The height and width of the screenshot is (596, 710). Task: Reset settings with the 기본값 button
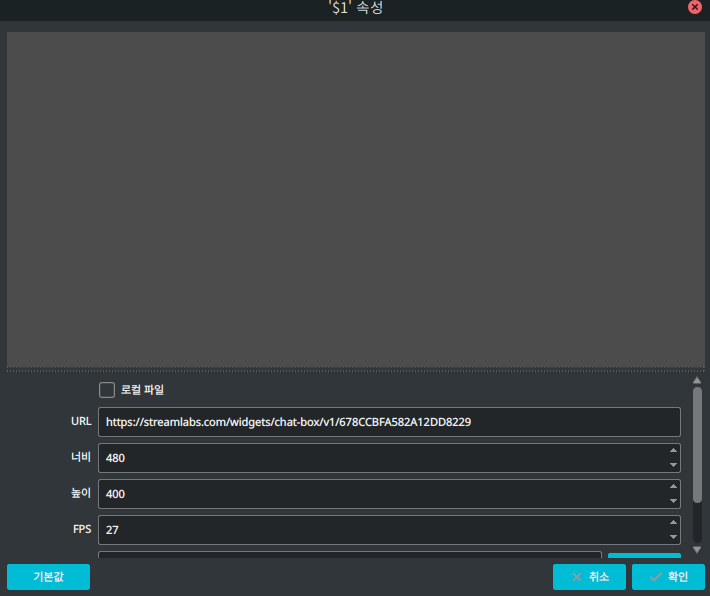48,577
